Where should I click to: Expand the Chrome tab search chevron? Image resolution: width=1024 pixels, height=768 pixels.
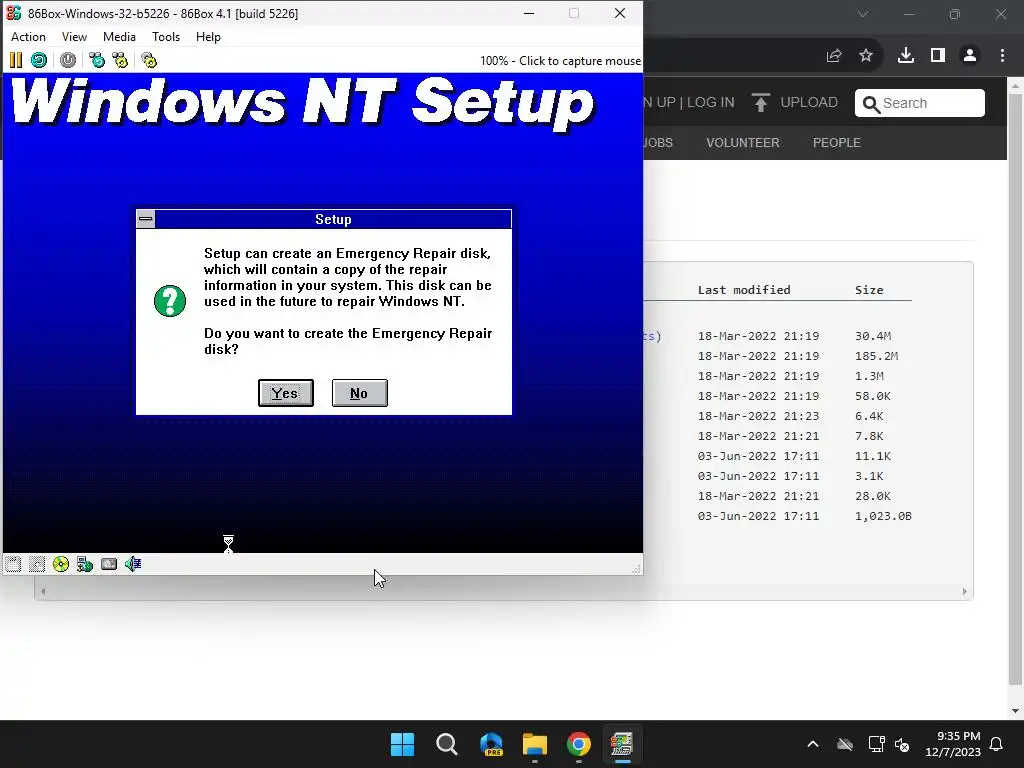[x=863, y=14]
